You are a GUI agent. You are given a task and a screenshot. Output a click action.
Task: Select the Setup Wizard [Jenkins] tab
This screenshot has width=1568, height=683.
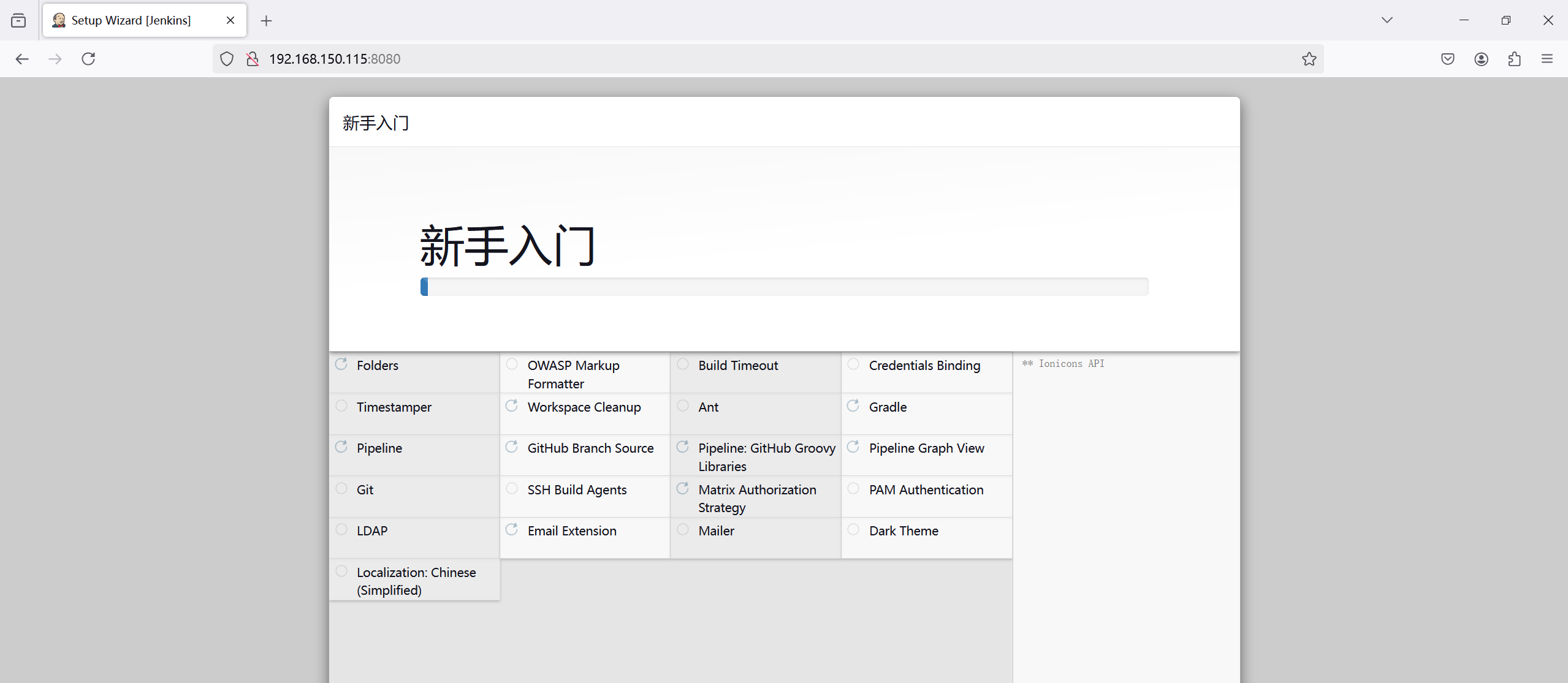click(145, 20)
